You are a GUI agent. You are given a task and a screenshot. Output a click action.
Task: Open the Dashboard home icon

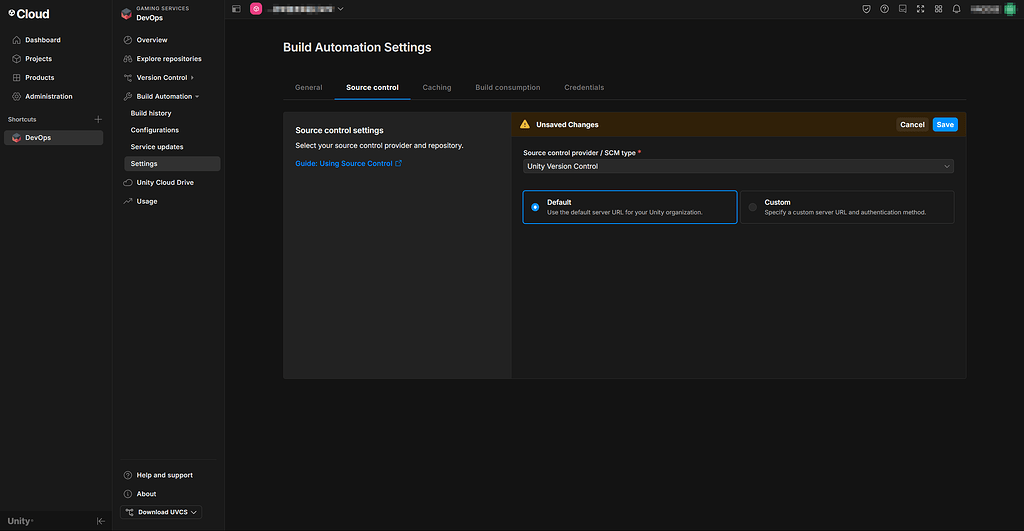pos(16,40)
